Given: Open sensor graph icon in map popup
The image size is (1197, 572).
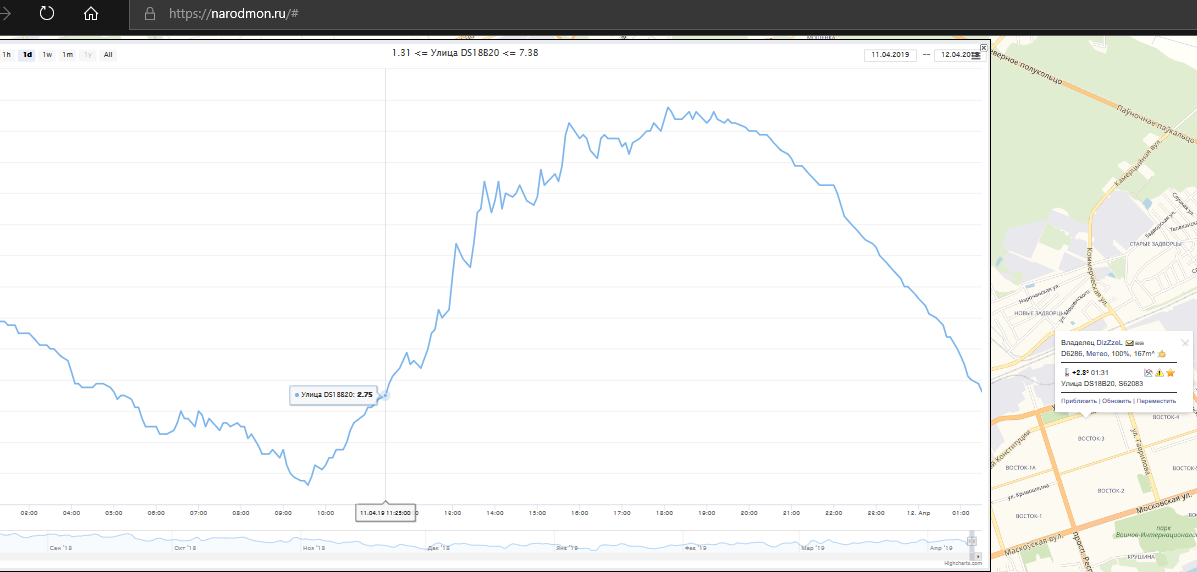Looking at the screenshot, I should (x=1148, y=373).
